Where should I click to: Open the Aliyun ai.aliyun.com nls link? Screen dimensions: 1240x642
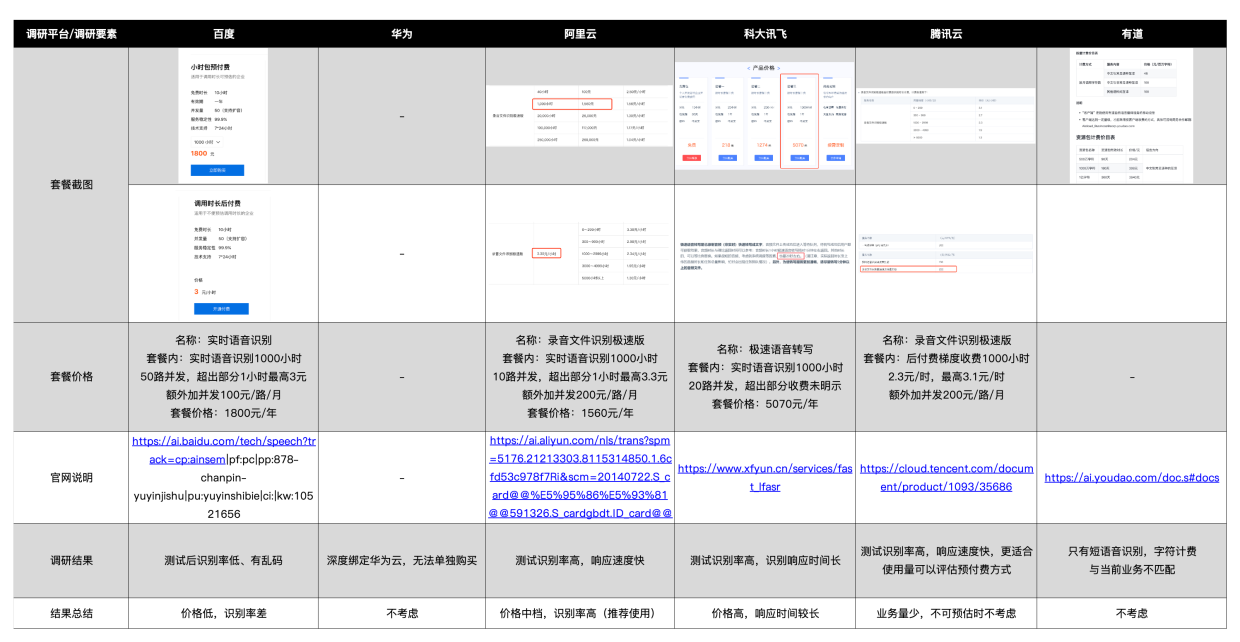(579, 477)
